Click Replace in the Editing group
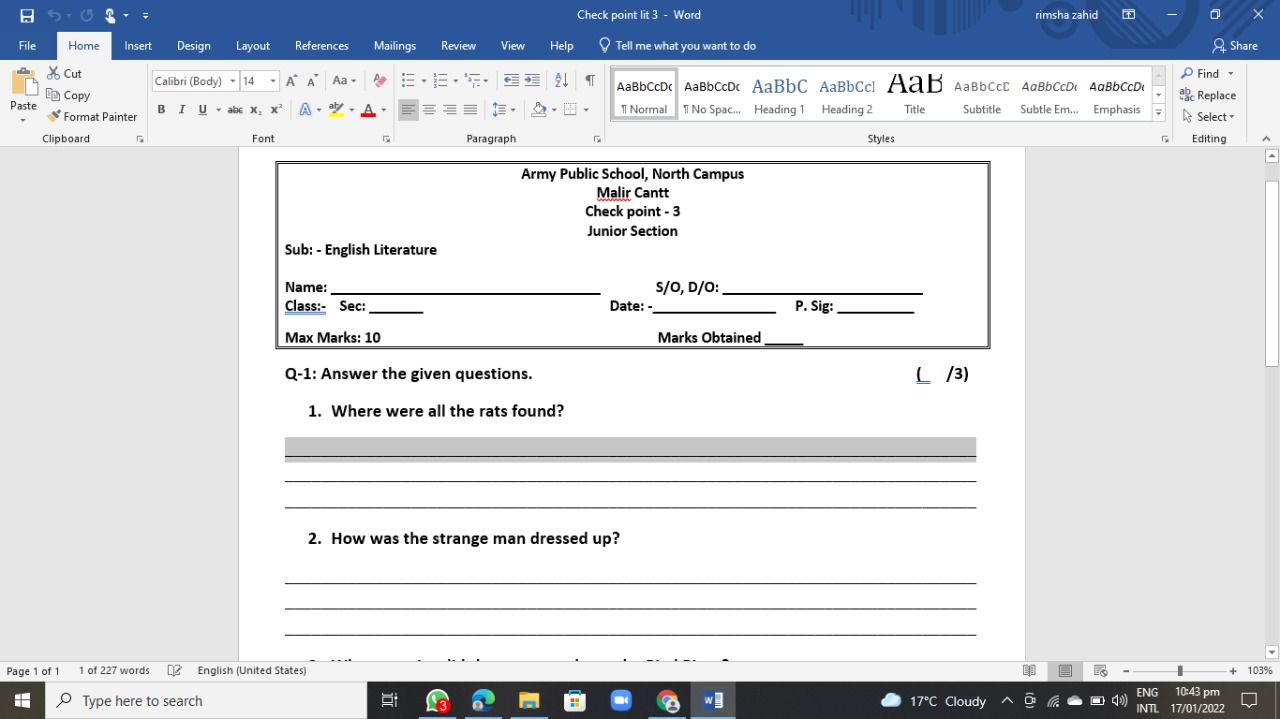Screen dimensions: 1280x719 point(1208,95)
